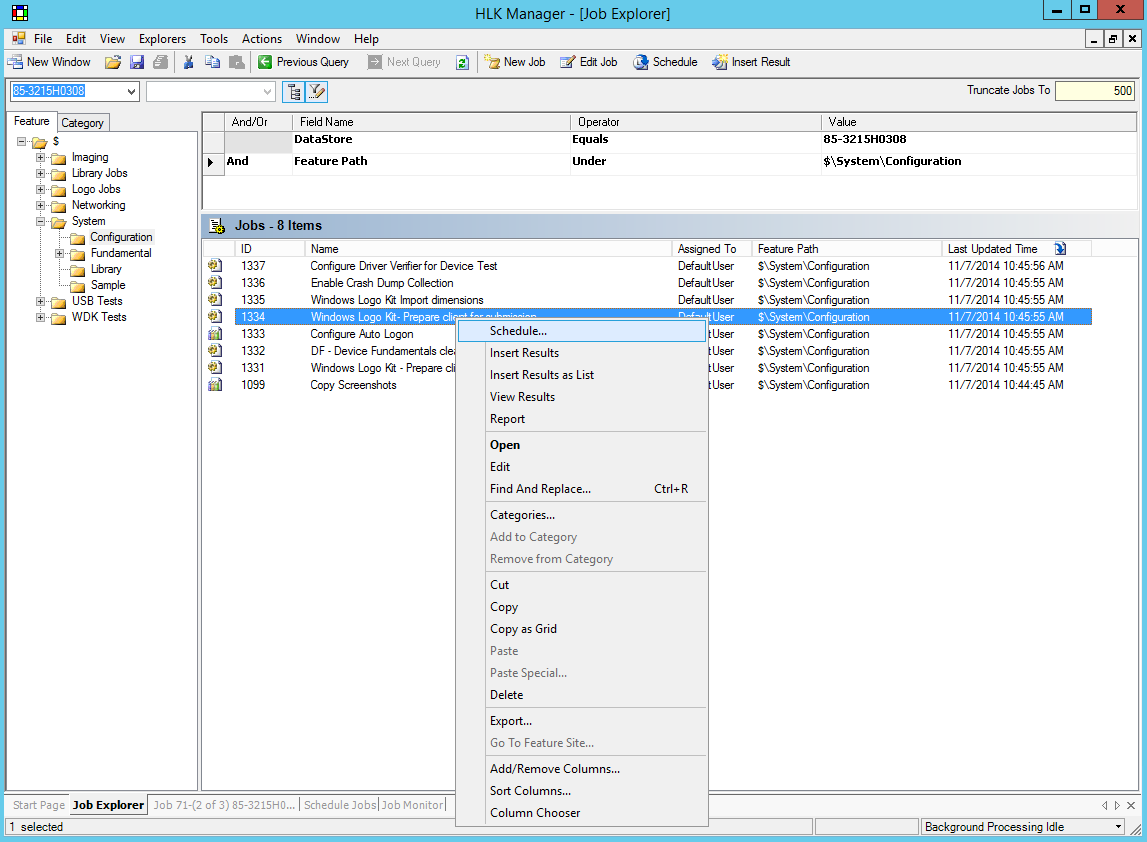Click the Truncate Jobs To field
The image size is (1147, 842).
pos(1094,91)
